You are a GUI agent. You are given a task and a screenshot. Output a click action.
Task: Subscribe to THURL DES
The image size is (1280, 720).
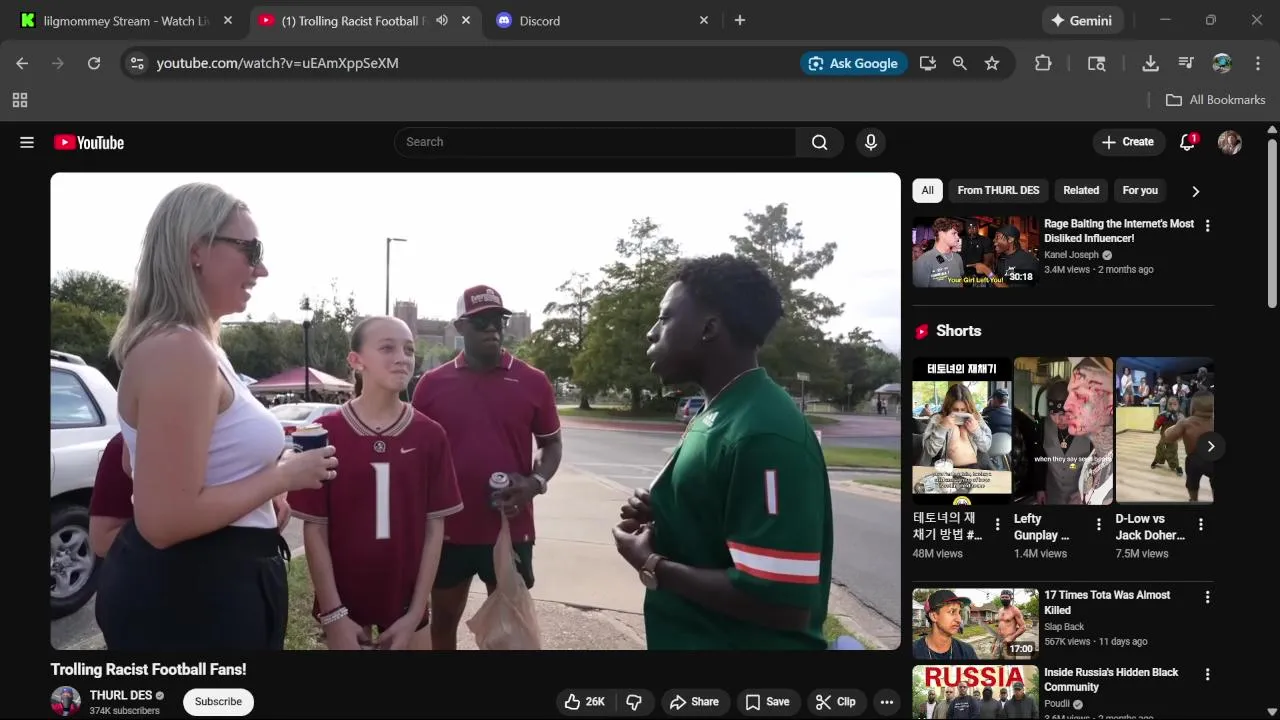click(x=218, y=702)
